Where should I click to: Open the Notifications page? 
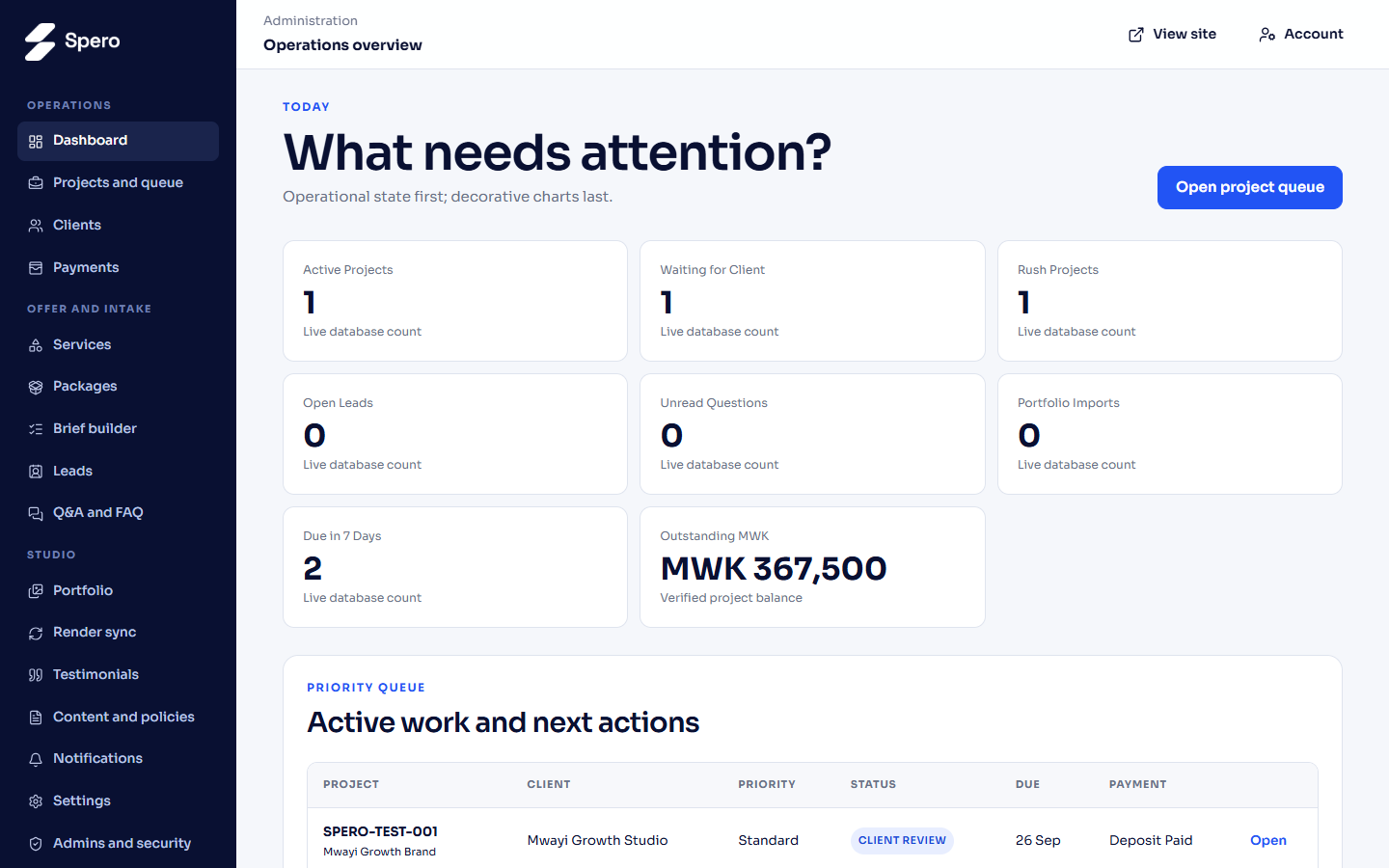tap(118, 759)
